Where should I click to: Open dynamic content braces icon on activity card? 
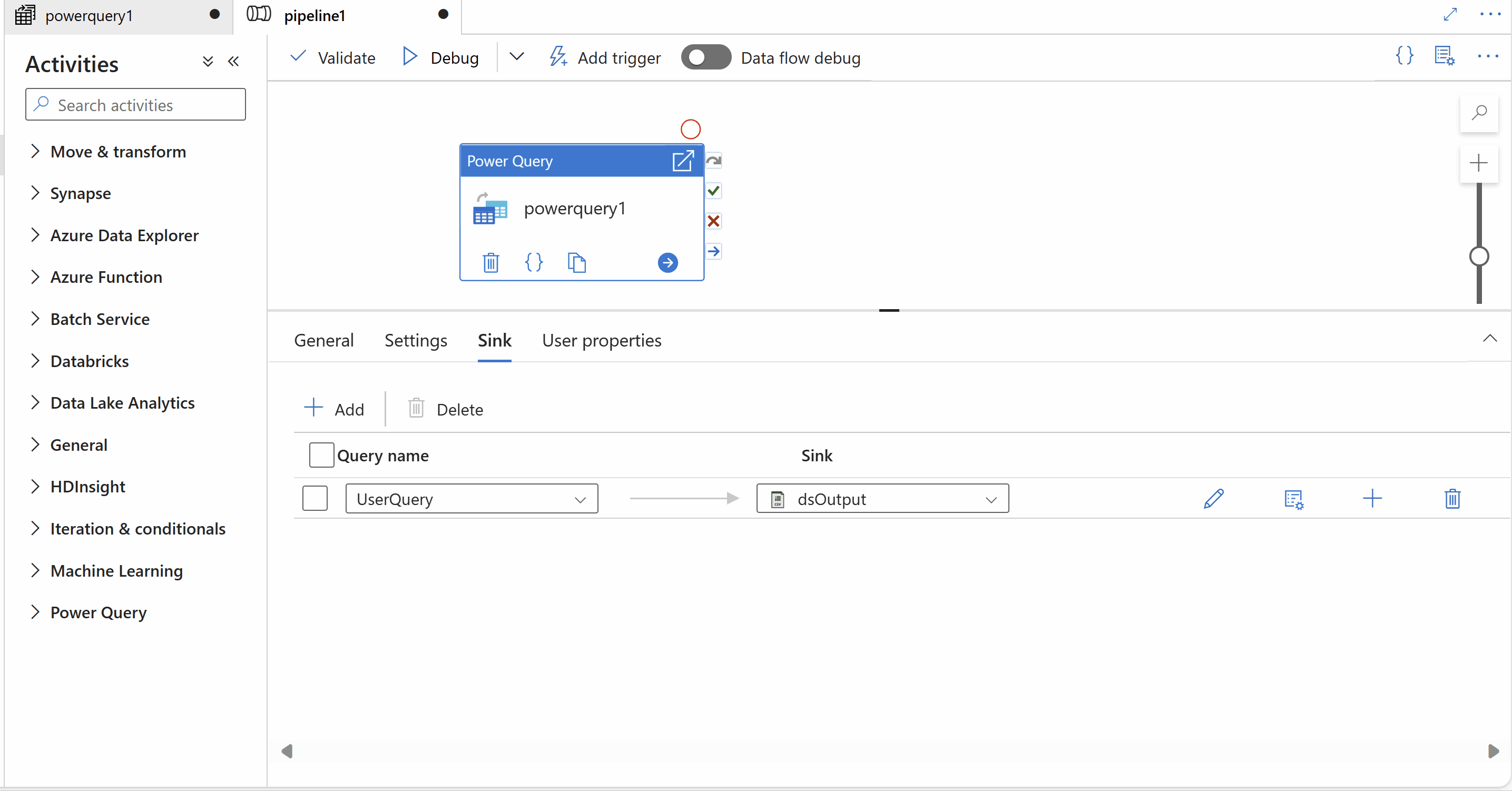click(x=534, y=262)
